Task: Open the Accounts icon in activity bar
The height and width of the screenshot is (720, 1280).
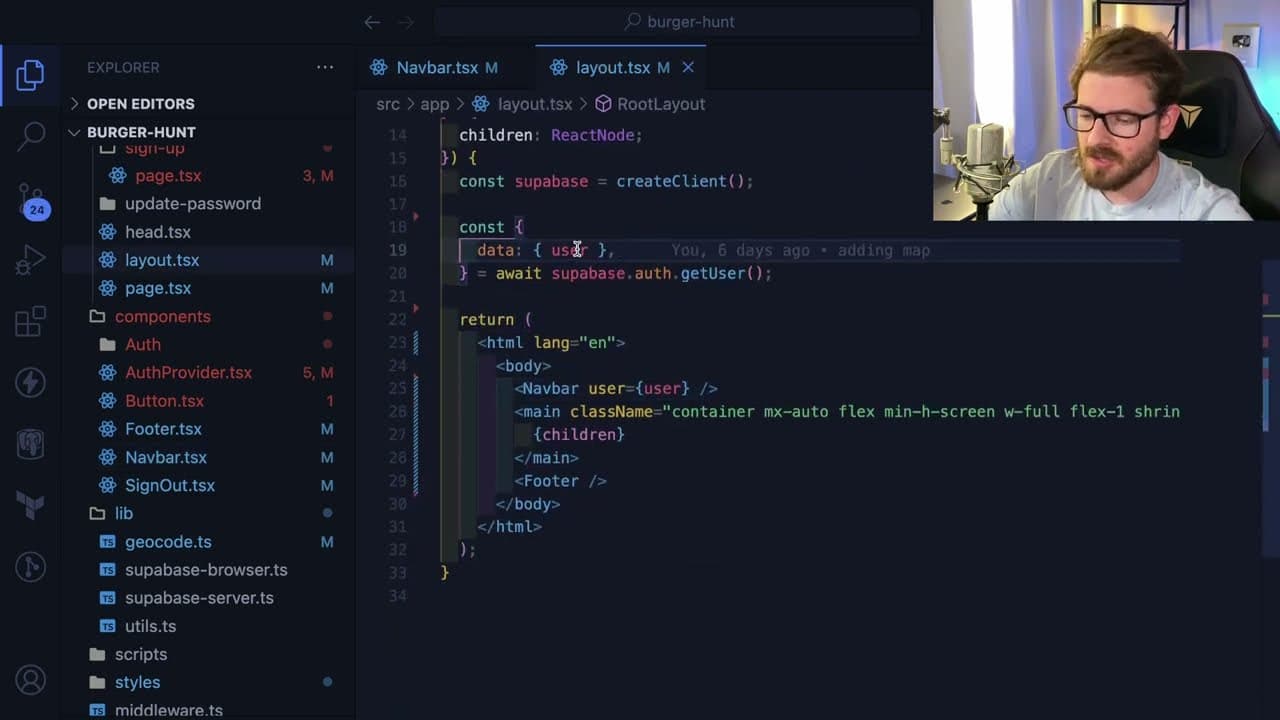Action: coord(31,681)
